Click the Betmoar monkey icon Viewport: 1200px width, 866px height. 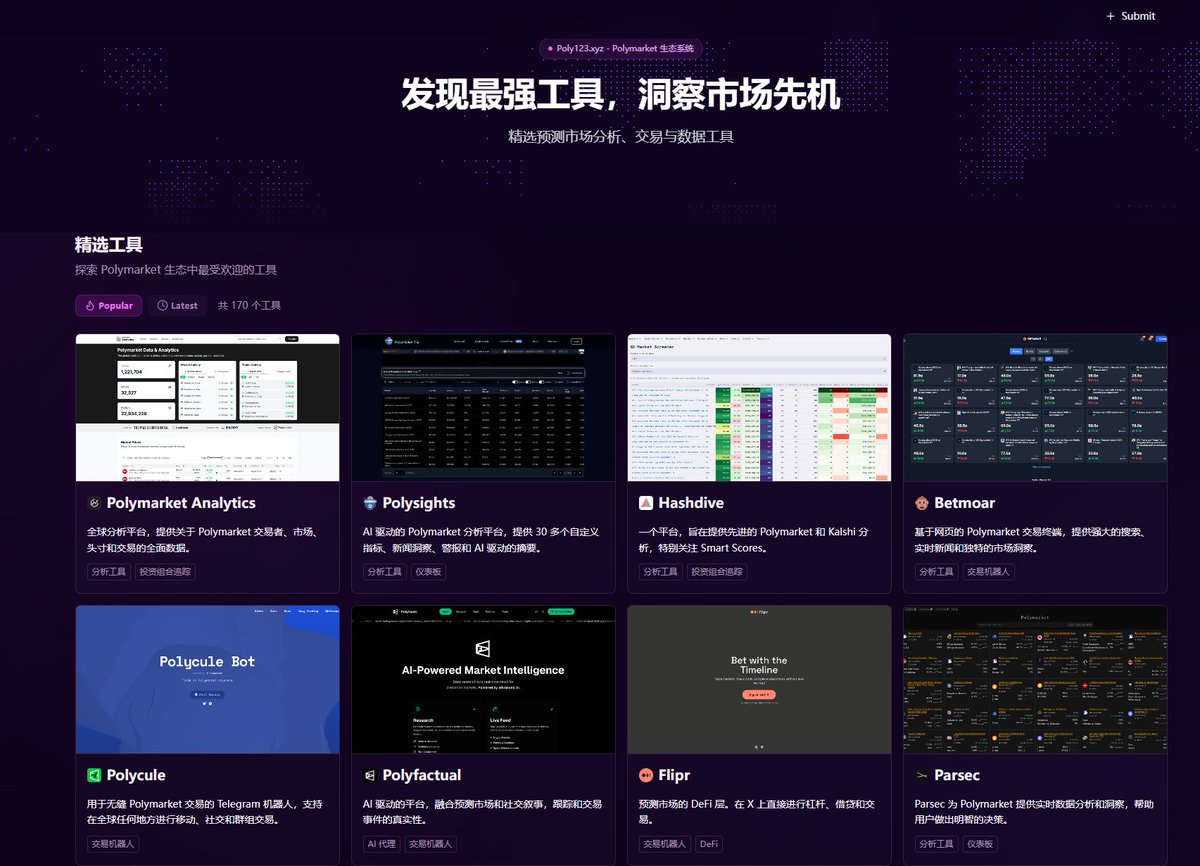click(922, 503)
